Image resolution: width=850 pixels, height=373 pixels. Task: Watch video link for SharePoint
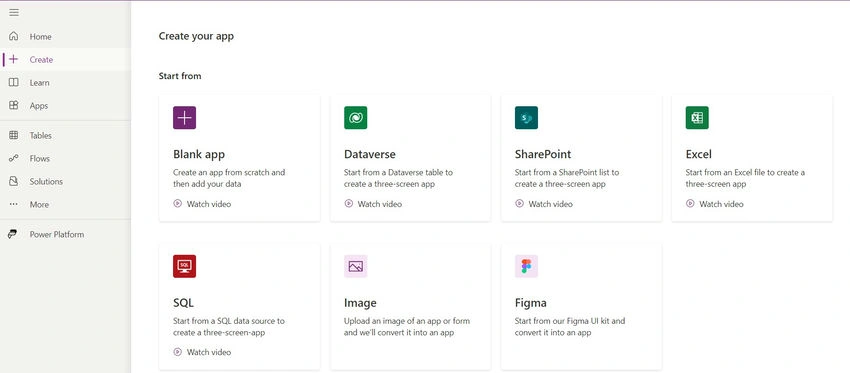click(550, 204)
